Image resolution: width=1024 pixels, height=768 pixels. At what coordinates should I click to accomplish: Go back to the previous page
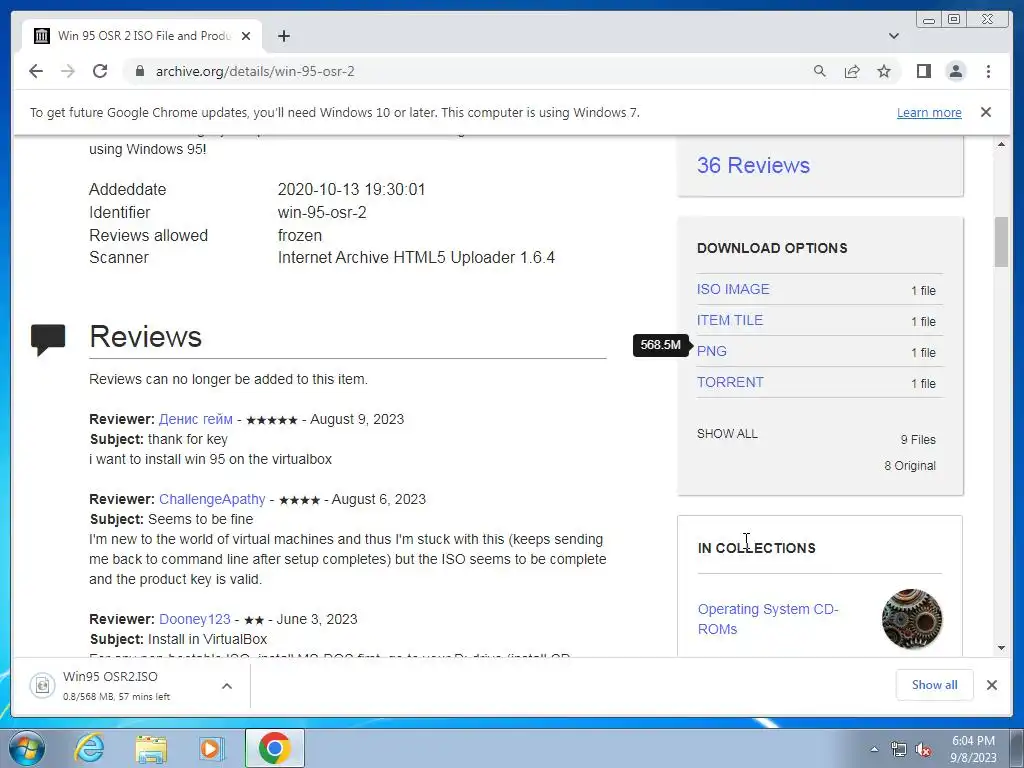[36, 71]
